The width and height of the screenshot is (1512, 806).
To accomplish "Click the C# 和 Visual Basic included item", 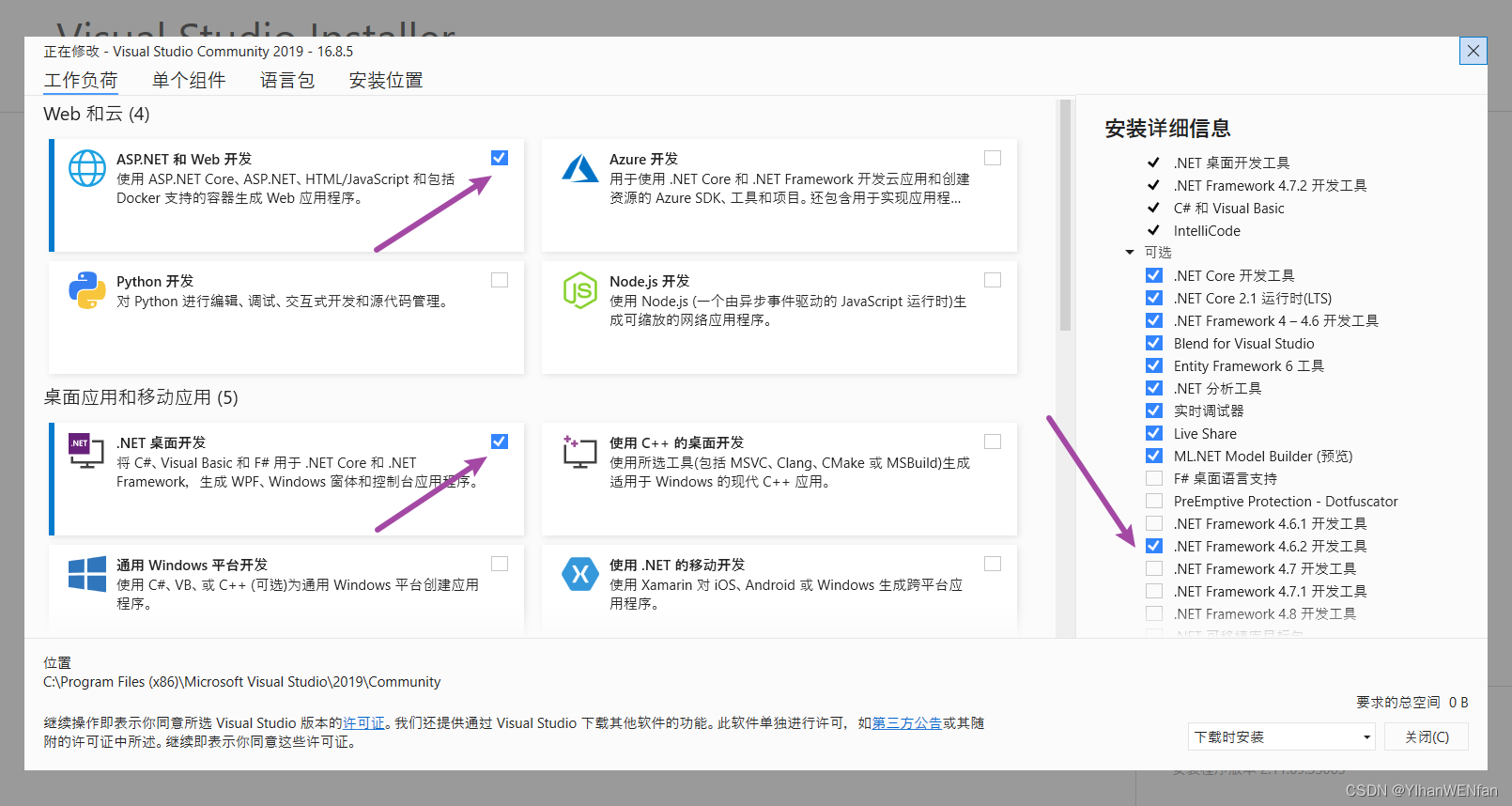I will [1228, 208].
